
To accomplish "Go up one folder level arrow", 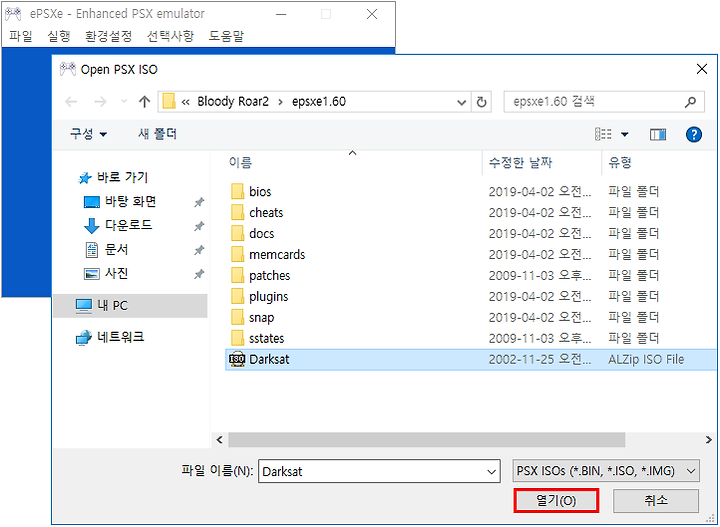I will pyautogui.click(x=145, y=101).
